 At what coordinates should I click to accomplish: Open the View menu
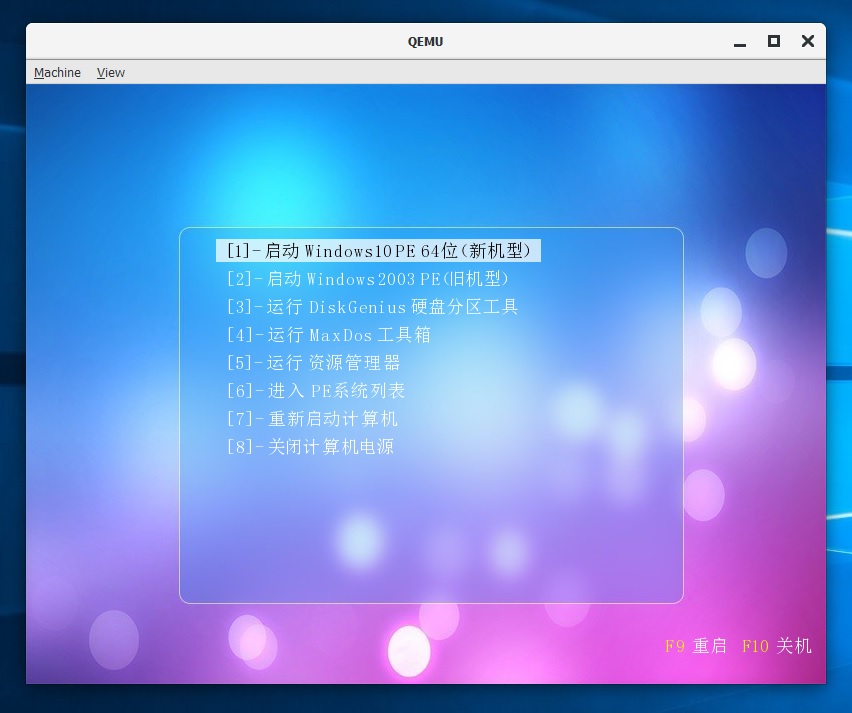pos(111,72)
